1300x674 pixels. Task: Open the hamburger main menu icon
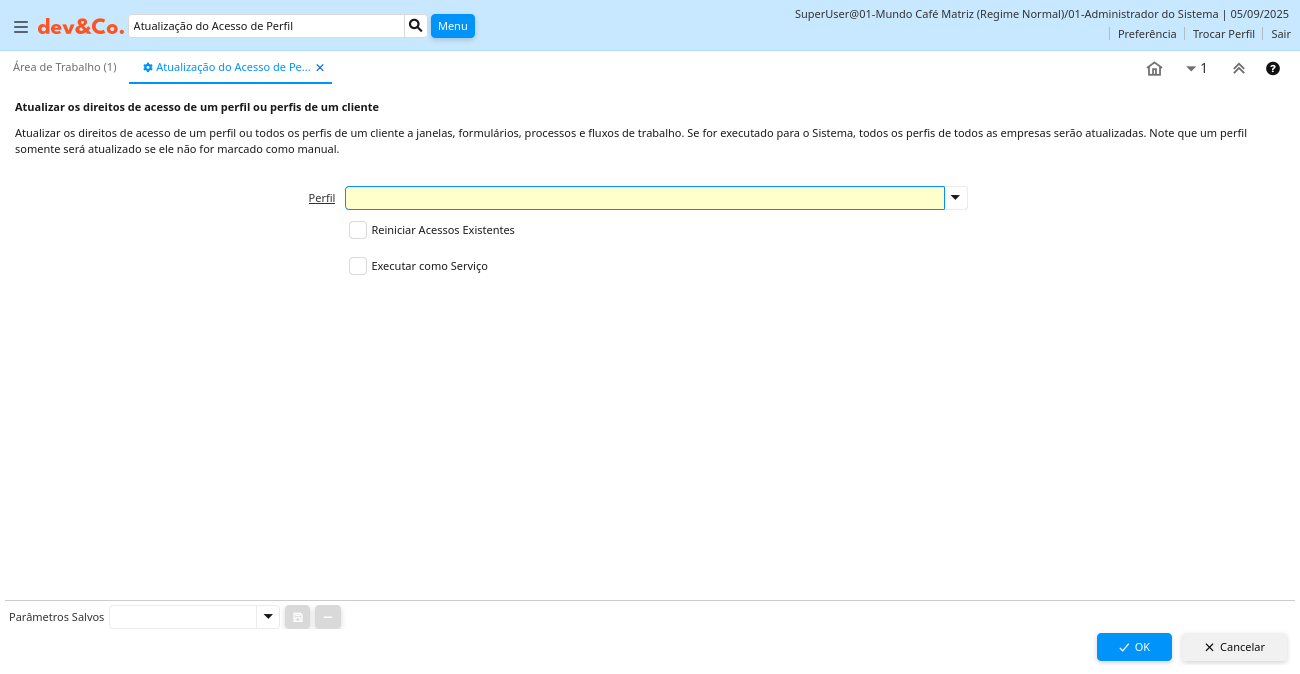(x=21, y=27)
